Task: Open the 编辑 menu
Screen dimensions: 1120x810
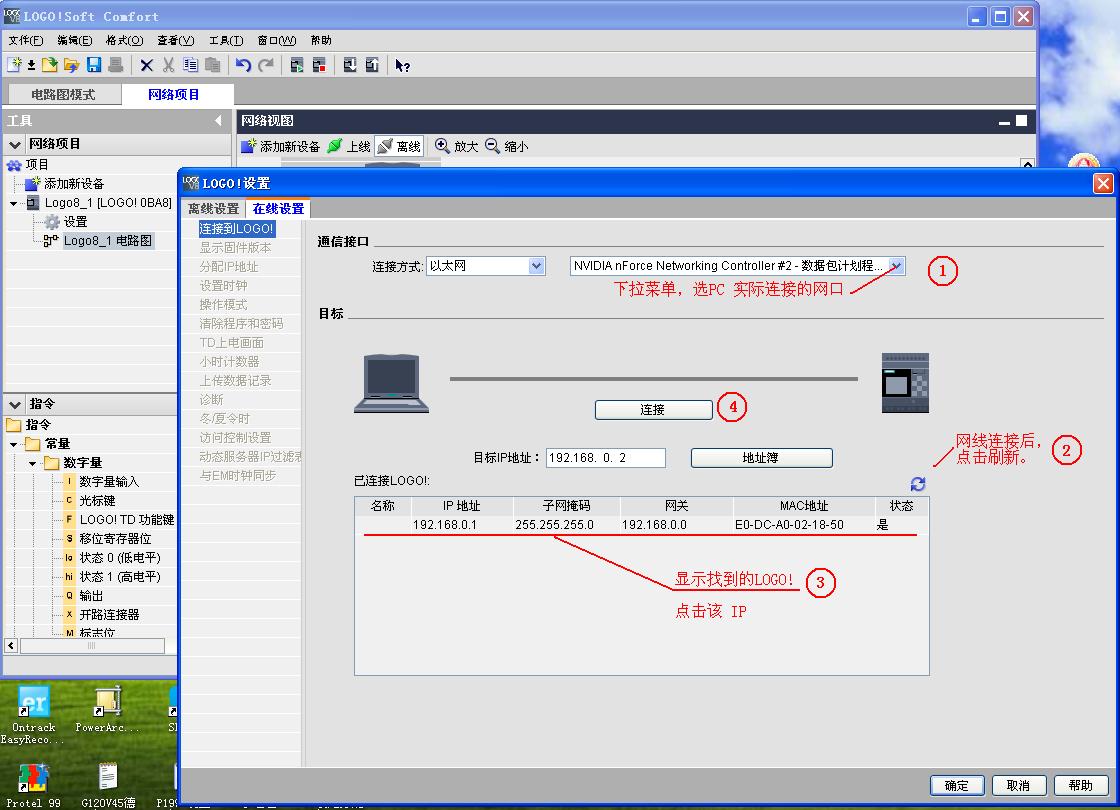Action: (x=75, y=41)
